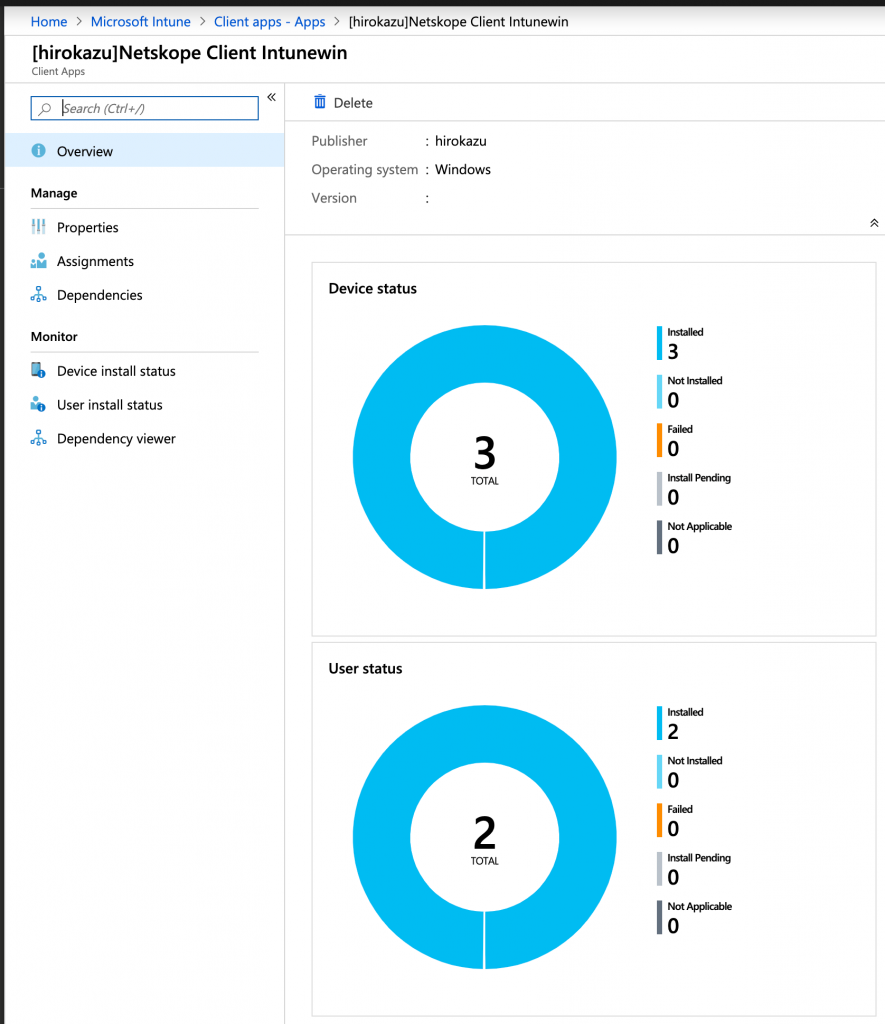Click the Operating system value Windows
The image size is (885, 1024).
(463, 170)
